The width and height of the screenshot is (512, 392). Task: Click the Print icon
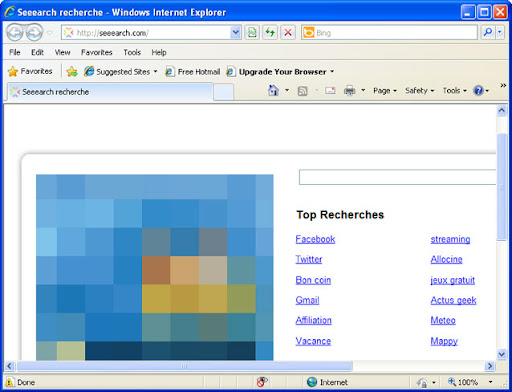click(x=349, y=90)
